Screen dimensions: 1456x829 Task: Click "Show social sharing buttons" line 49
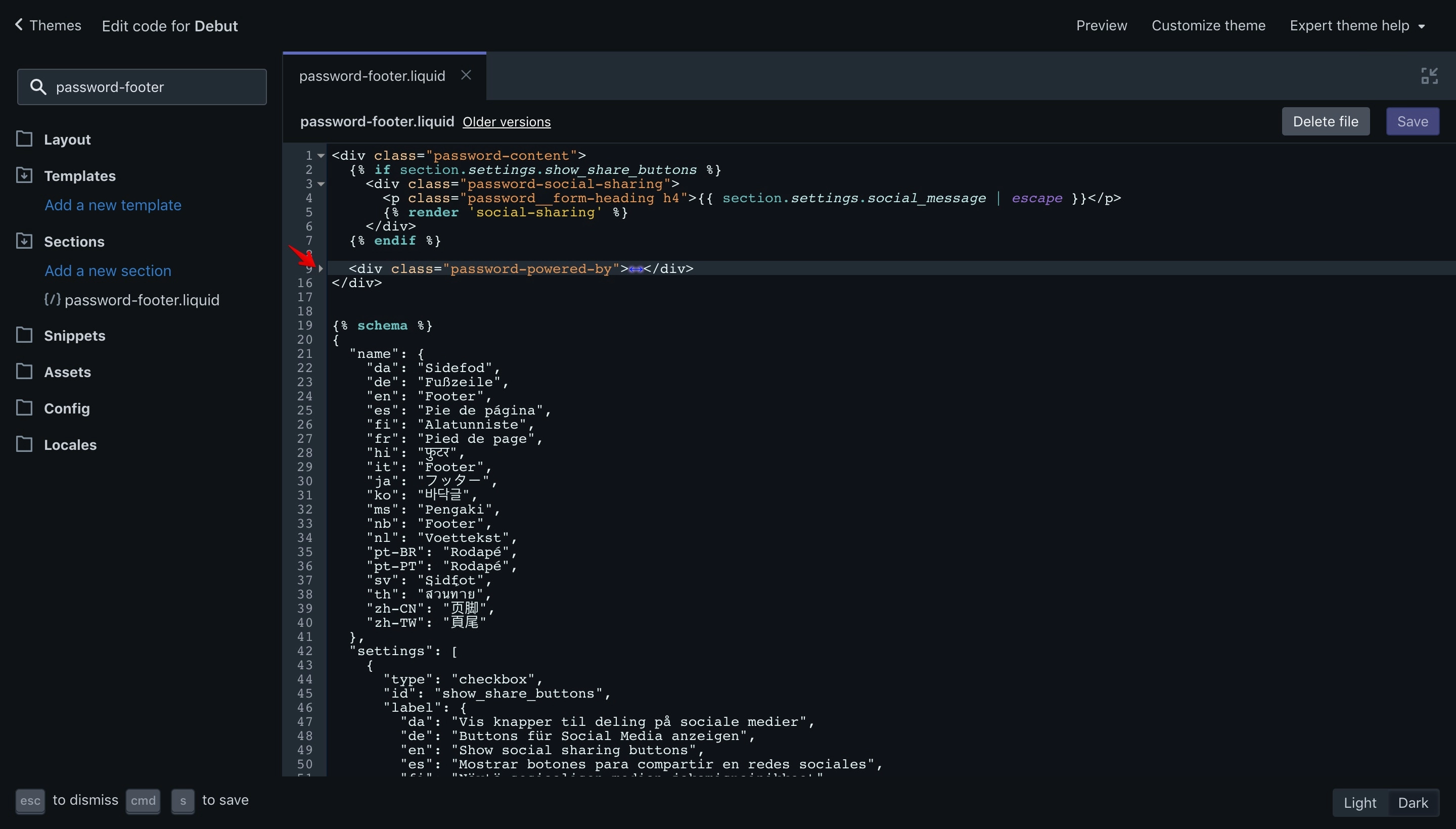tap(573, 750)
